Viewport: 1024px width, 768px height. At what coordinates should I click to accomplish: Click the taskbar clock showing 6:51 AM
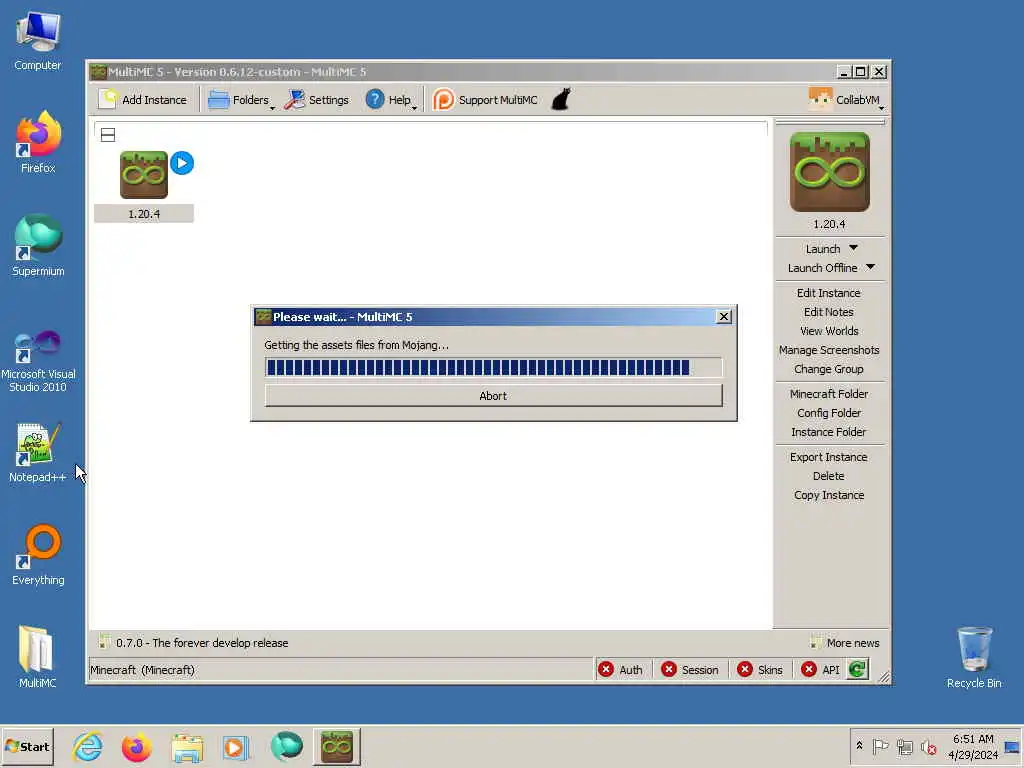[972, 746]
